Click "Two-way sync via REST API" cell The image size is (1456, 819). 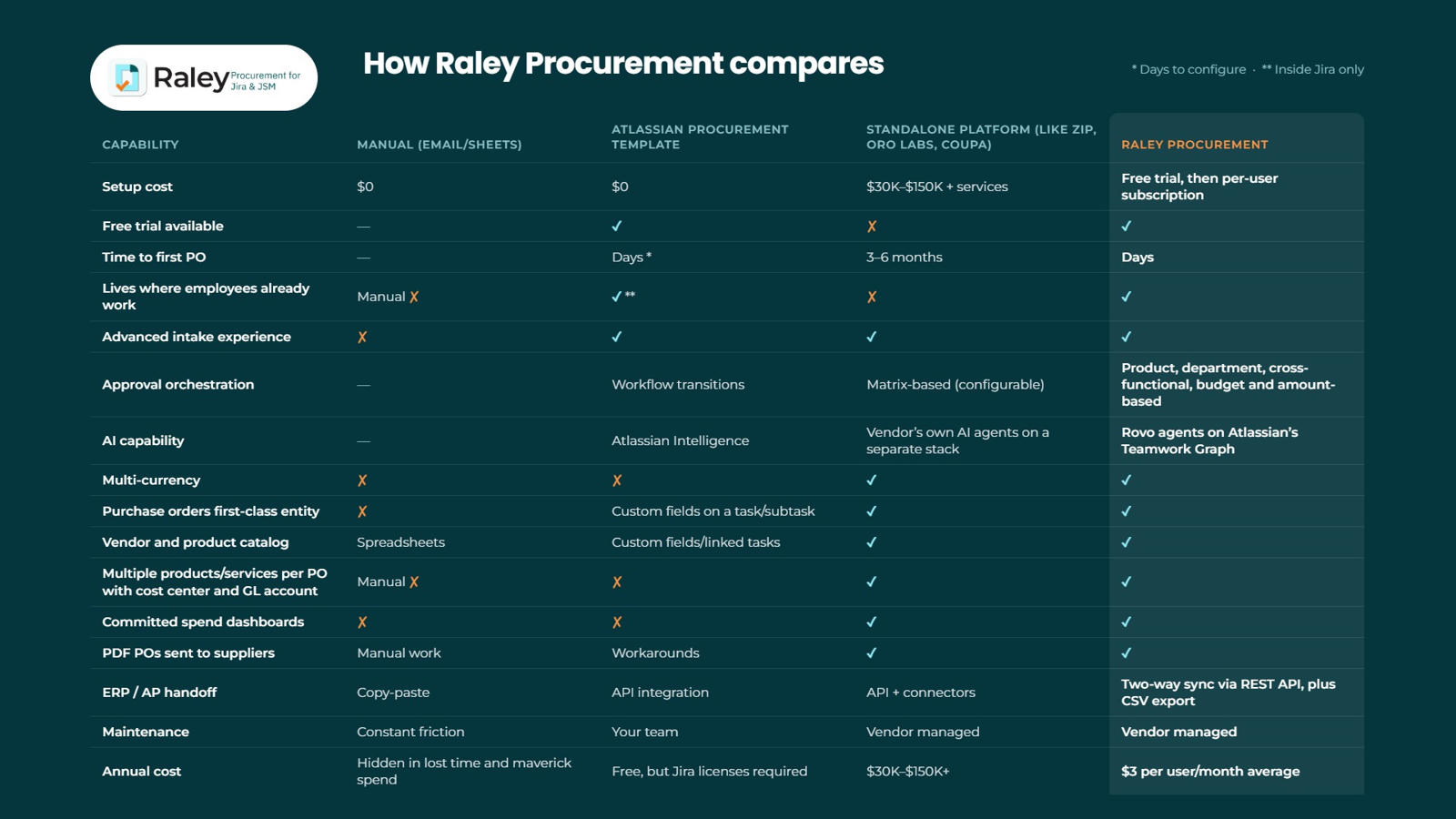point(1228,693)
